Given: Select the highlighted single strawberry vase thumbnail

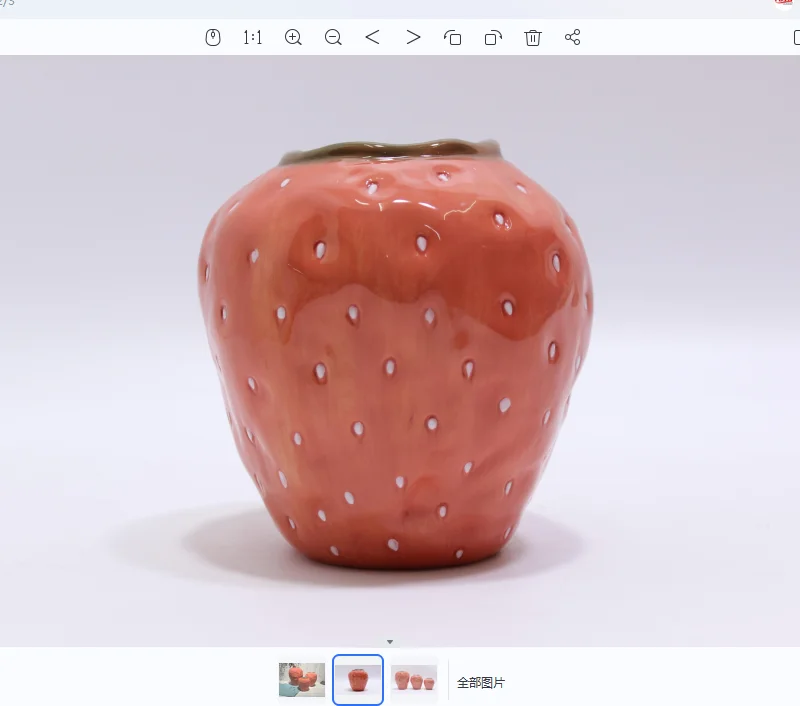Looking at the screenshot, I should 358,680.
